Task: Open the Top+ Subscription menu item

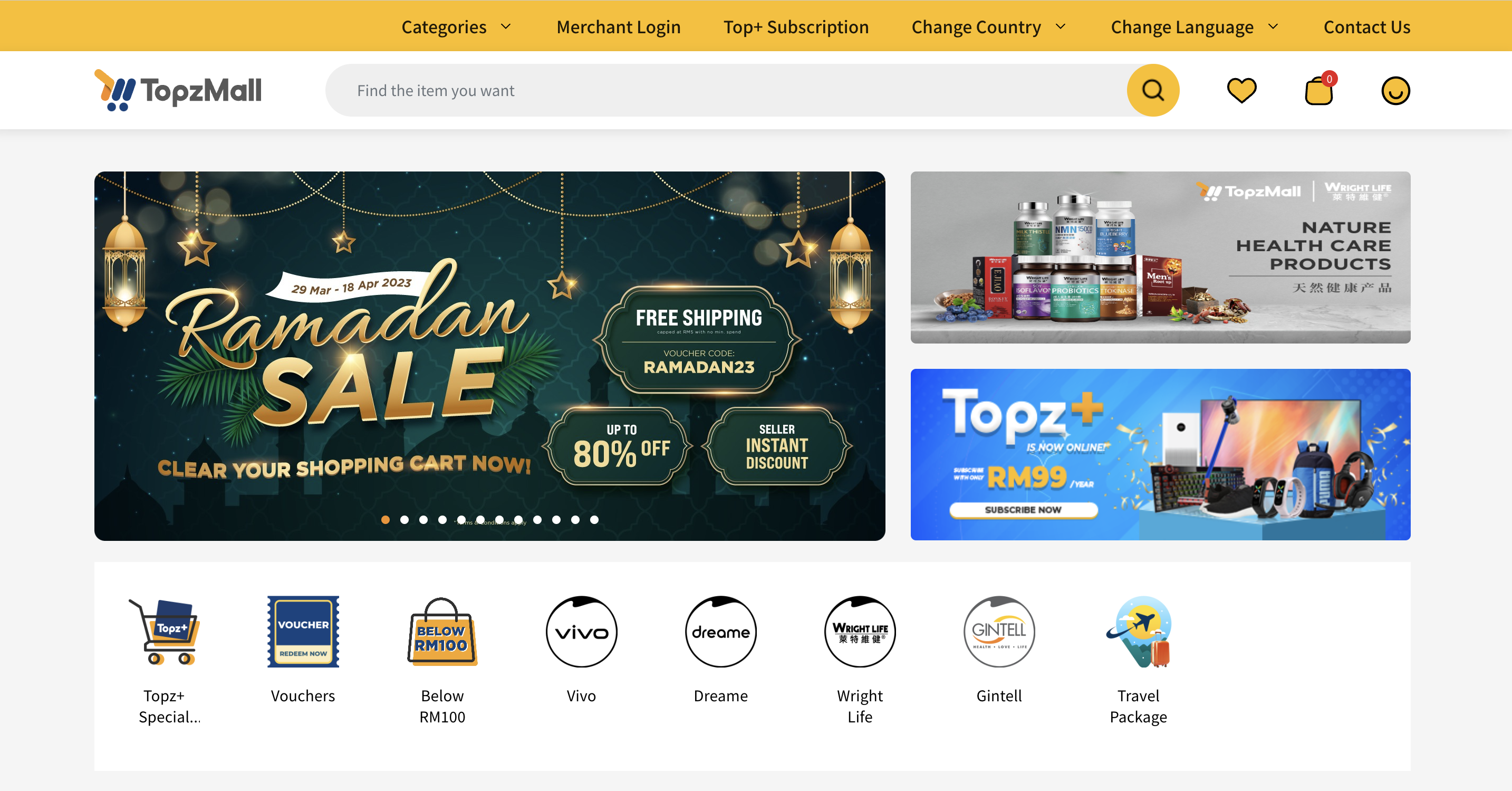Action: coord(796,26)
